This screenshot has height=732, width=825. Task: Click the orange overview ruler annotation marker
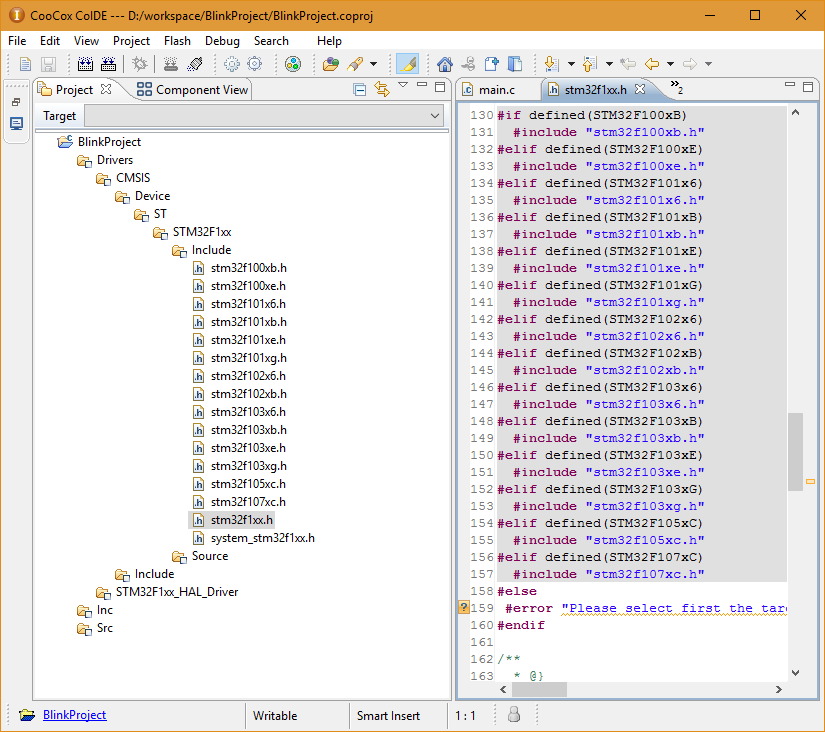point(810,482)
